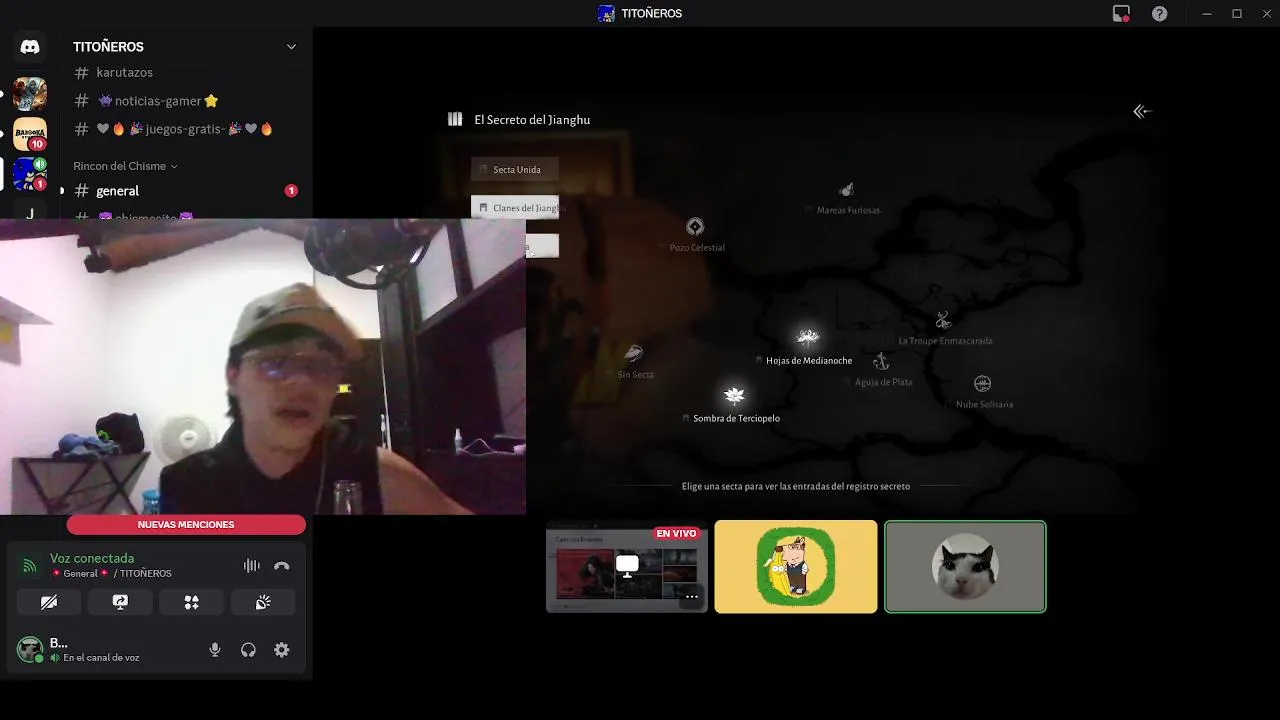Click the webcam video overlay
Viewport: 1280px width, 720px height.
click(x=262, y=366)
